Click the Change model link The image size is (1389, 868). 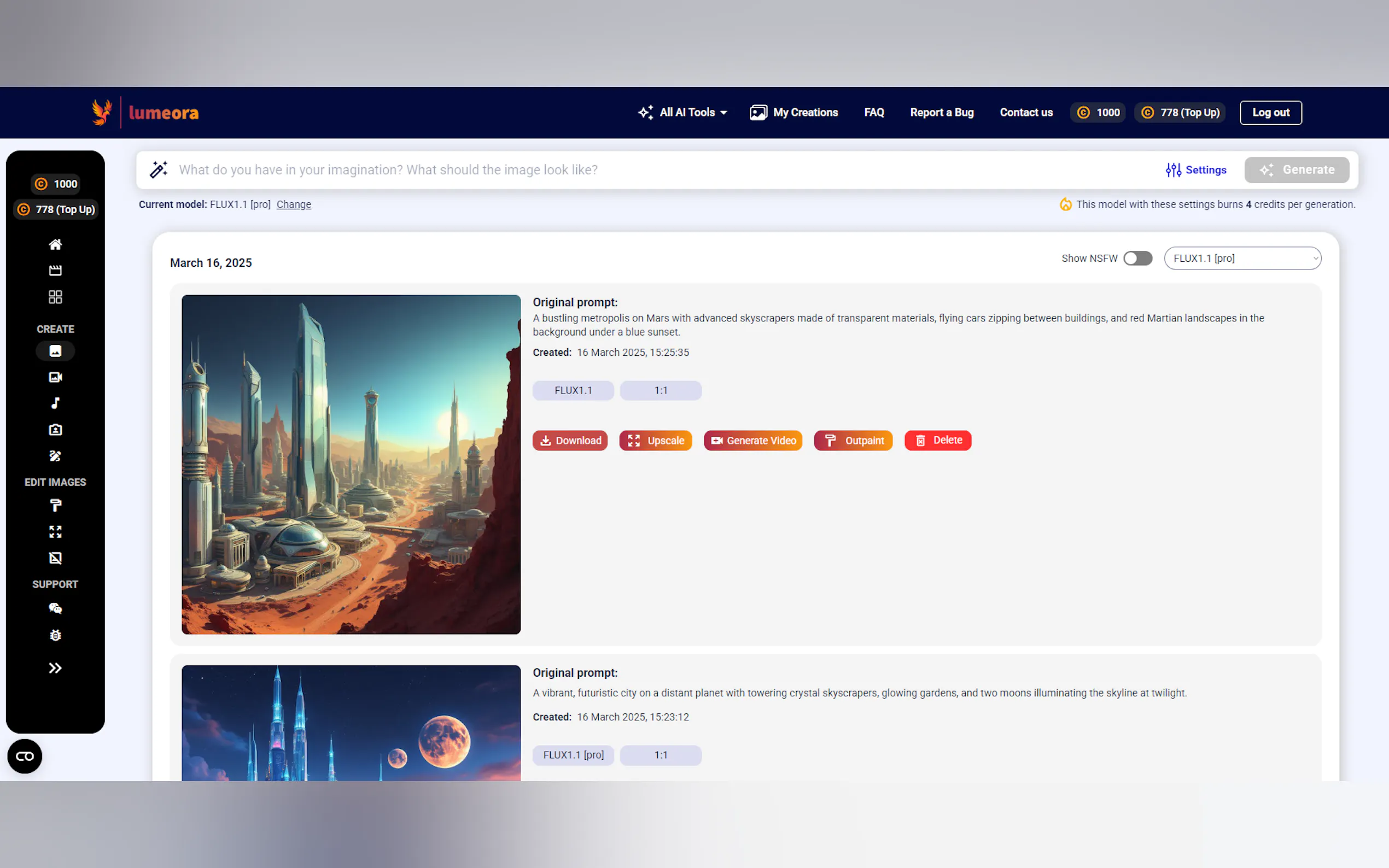[x=294, y=204]
